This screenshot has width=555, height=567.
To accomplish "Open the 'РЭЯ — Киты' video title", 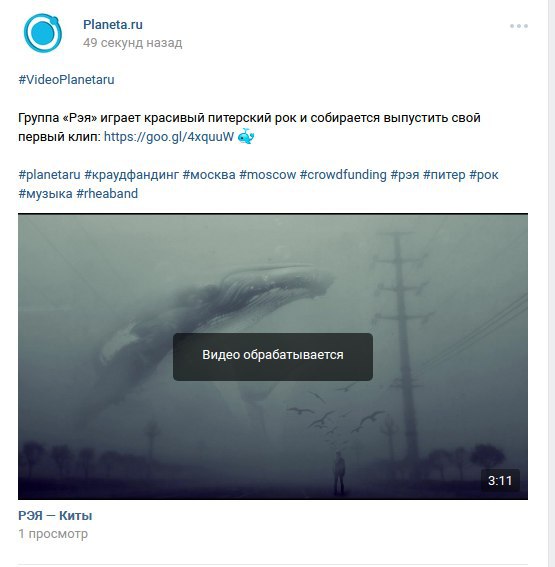I will (55, 516).
